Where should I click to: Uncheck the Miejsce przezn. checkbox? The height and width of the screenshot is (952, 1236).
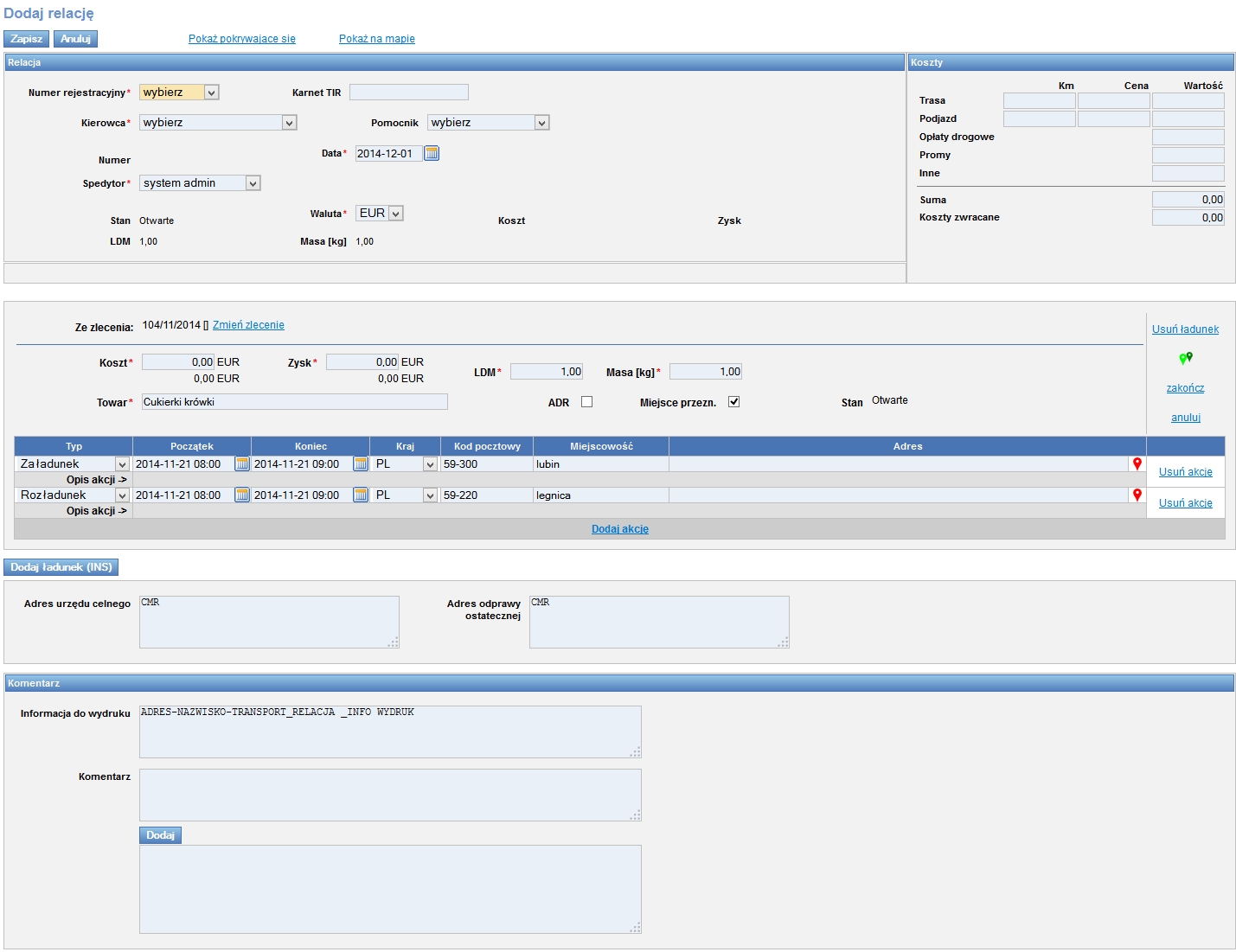[734, 402]
